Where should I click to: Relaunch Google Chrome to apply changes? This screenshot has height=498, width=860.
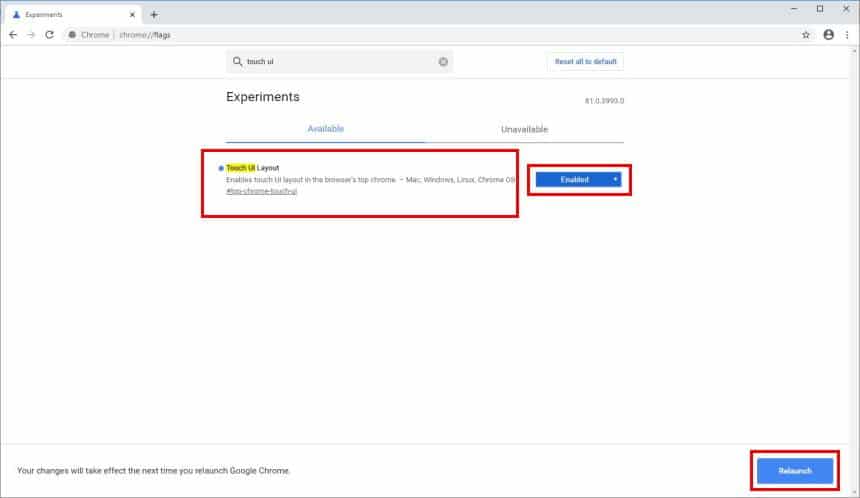click(x=795, y=471)
